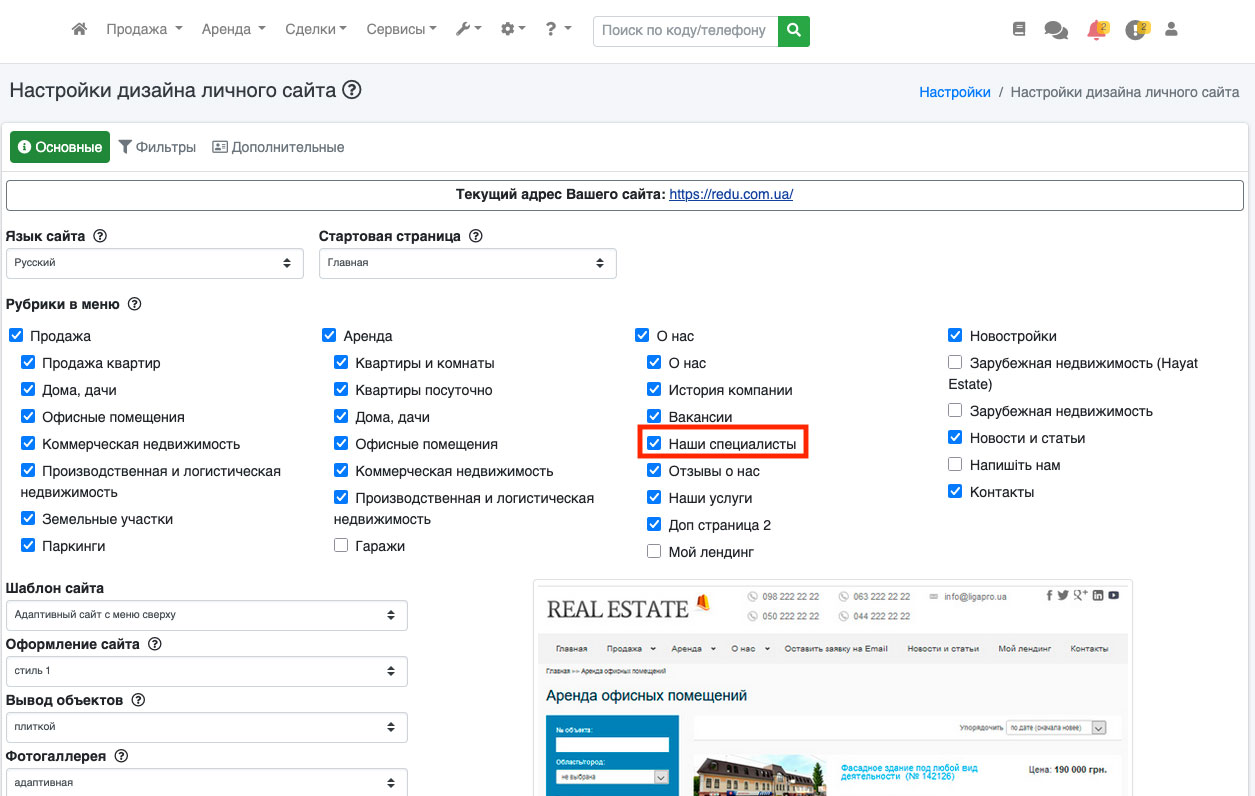
Task: Click help icon beside page title
Action: tap(351, 90)
